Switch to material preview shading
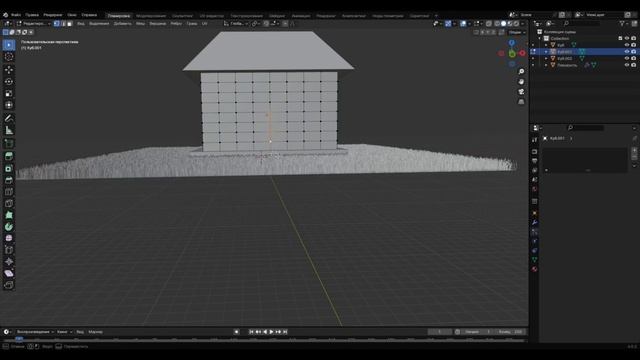The height and width of the screenshot is (360, 640). (x=510, y=24)
